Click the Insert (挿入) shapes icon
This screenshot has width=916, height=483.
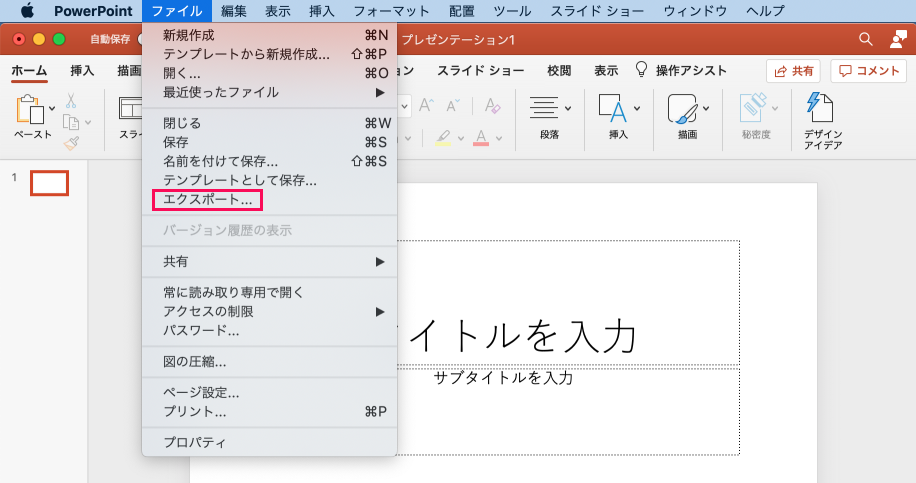[612, 109]
